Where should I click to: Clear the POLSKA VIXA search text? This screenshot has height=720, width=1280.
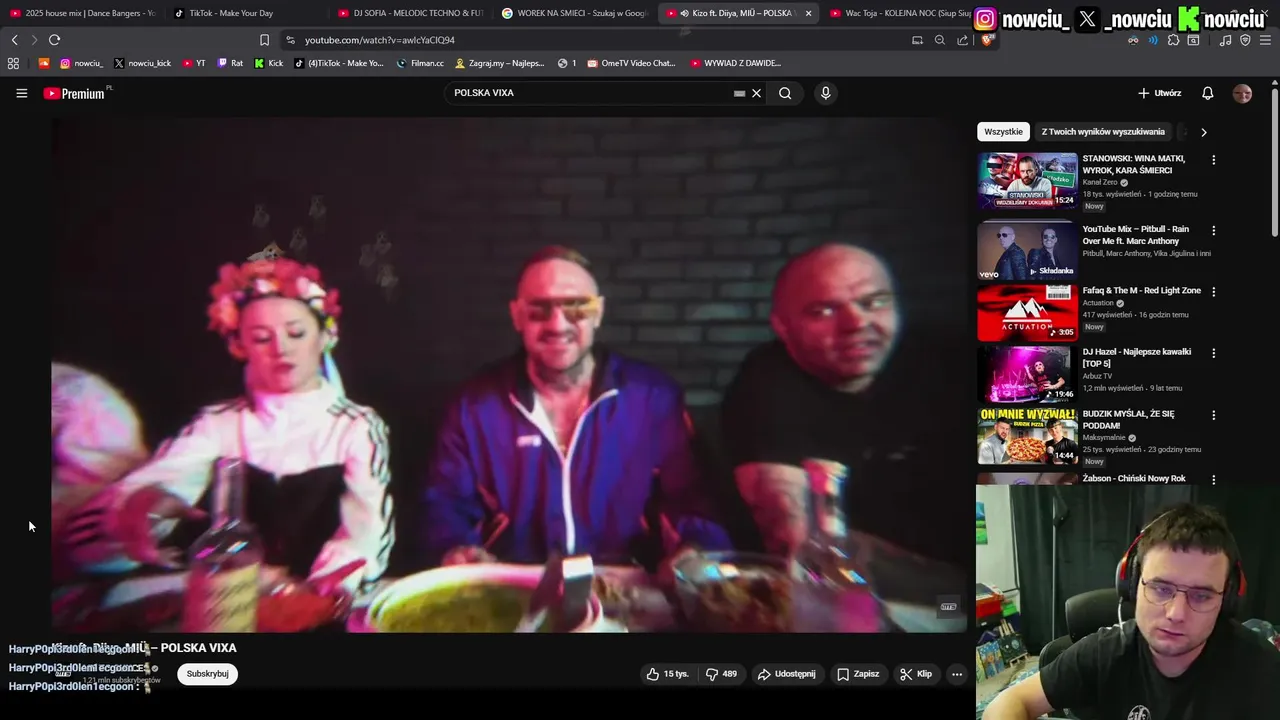coord(756,93)
